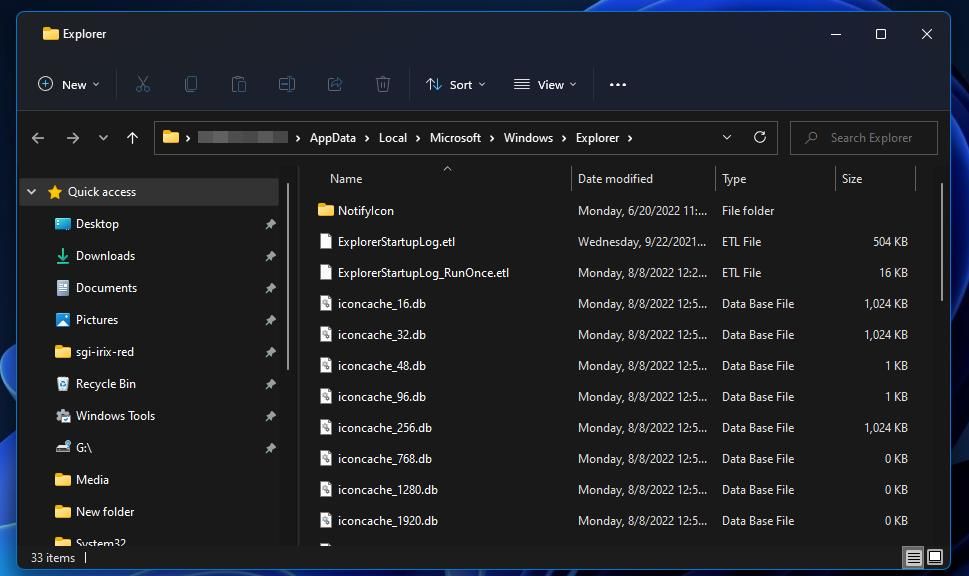Open Recycle Bin in sidebar
Screen dimensions: 969x576
coord(105,384)
